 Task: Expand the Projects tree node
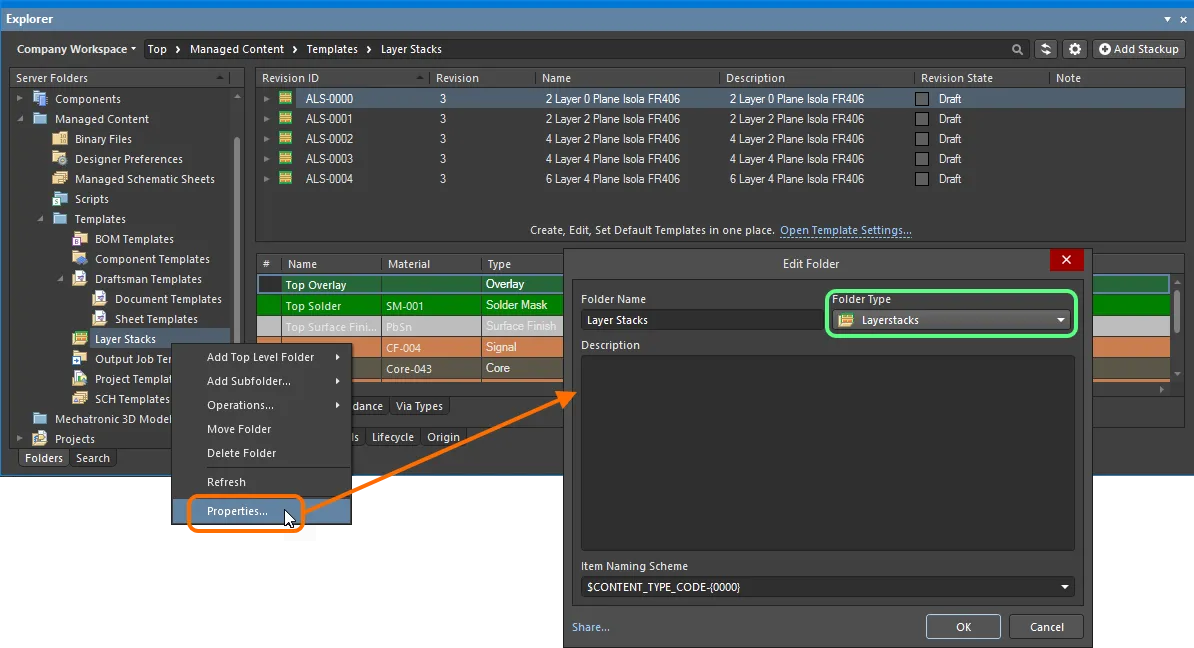pos(20,438)
